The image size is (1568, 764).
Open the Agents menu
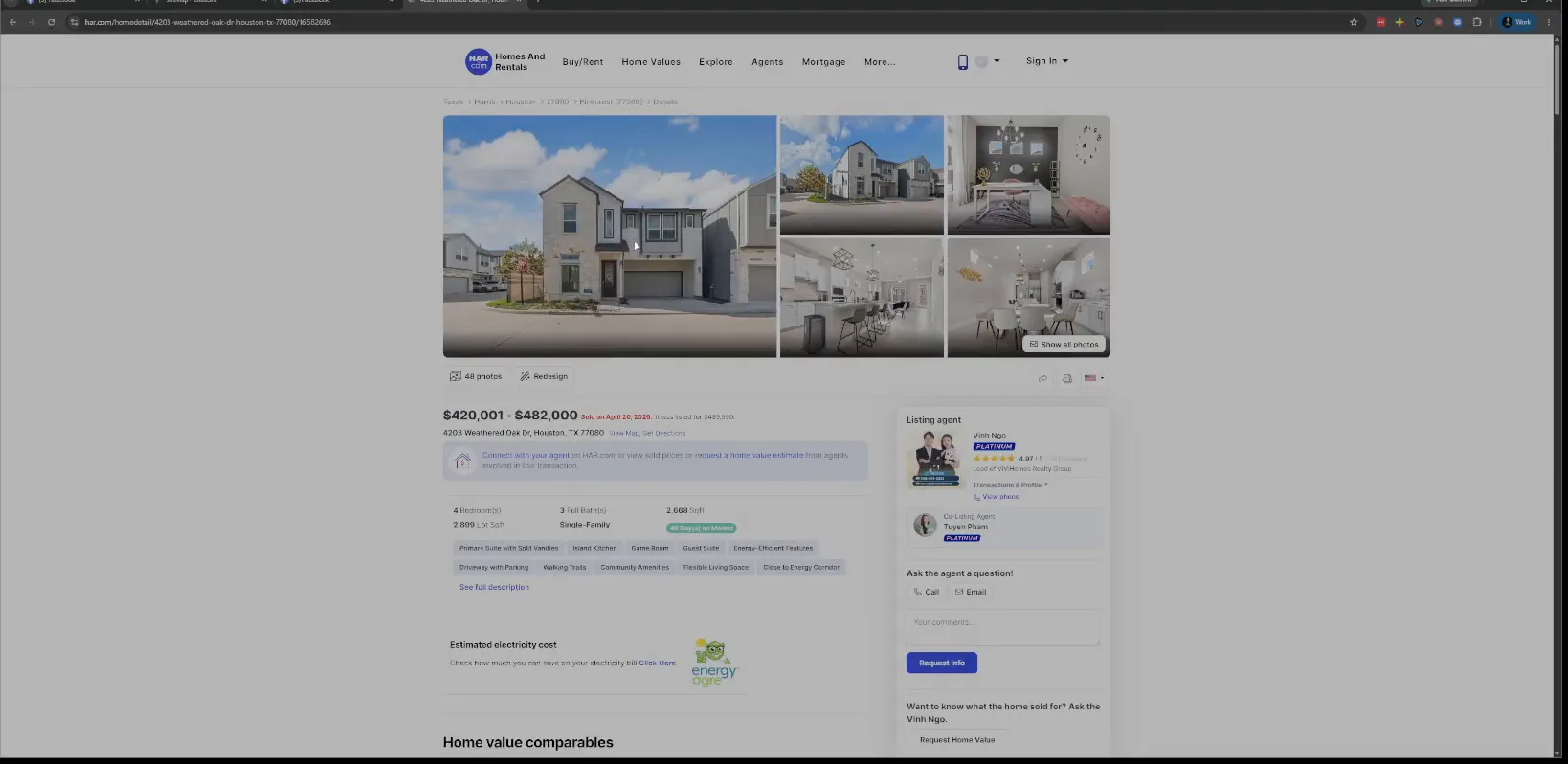coord(768,62)
